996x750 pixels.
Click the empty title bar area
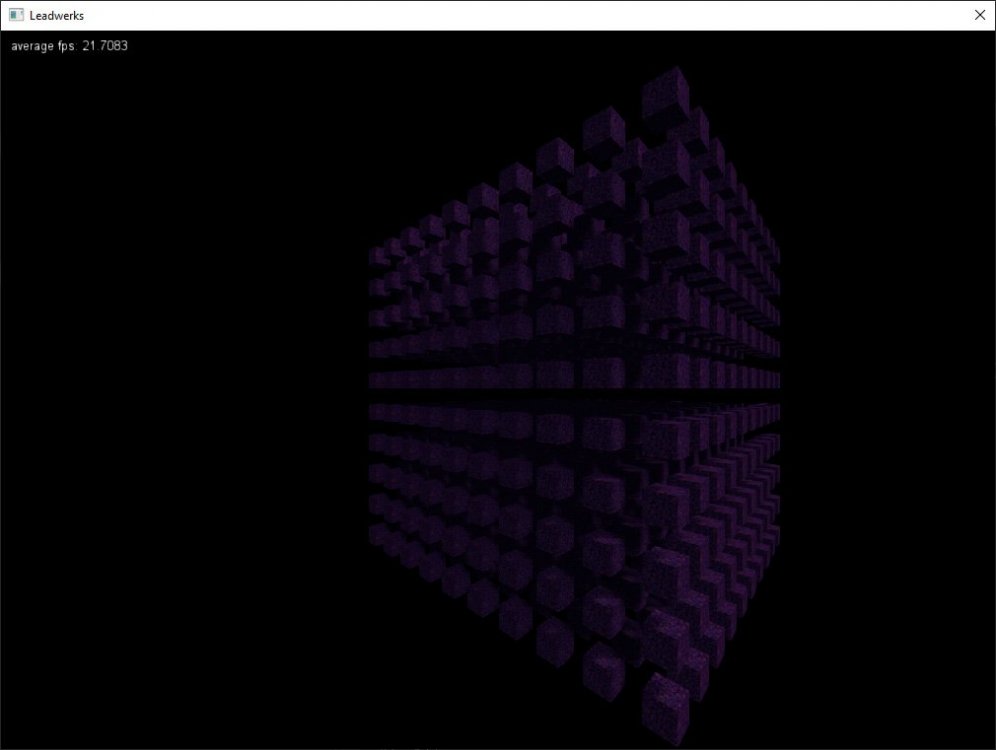pos(500,15)
